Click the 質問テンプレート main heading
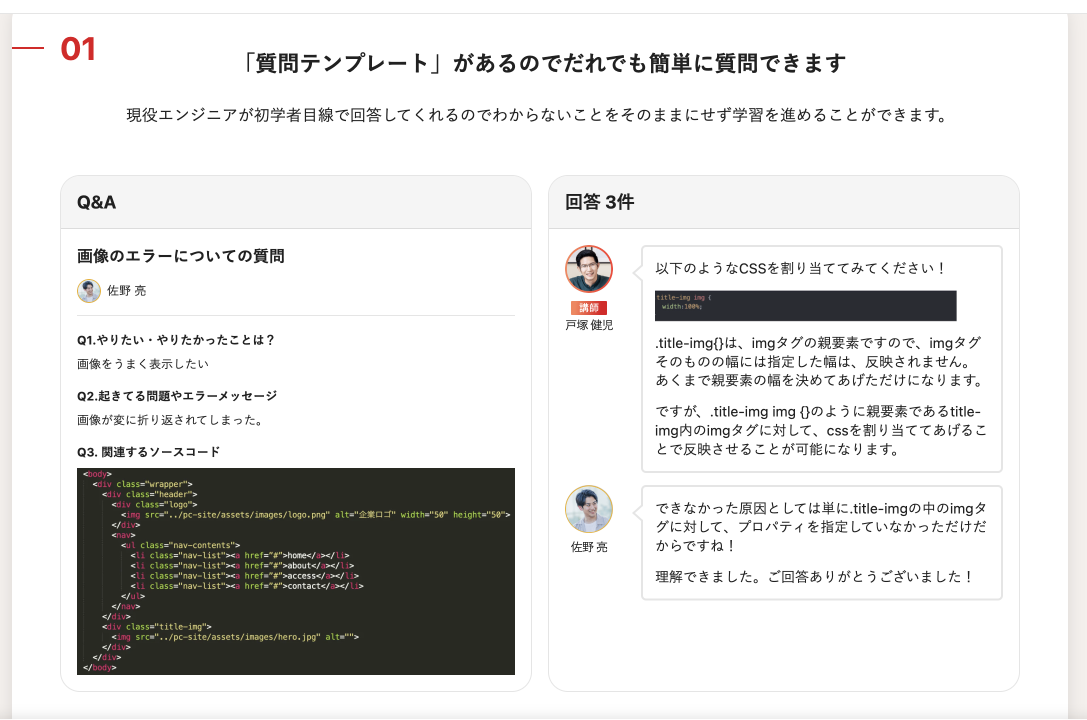1087x720 pixels. [544, 64]
